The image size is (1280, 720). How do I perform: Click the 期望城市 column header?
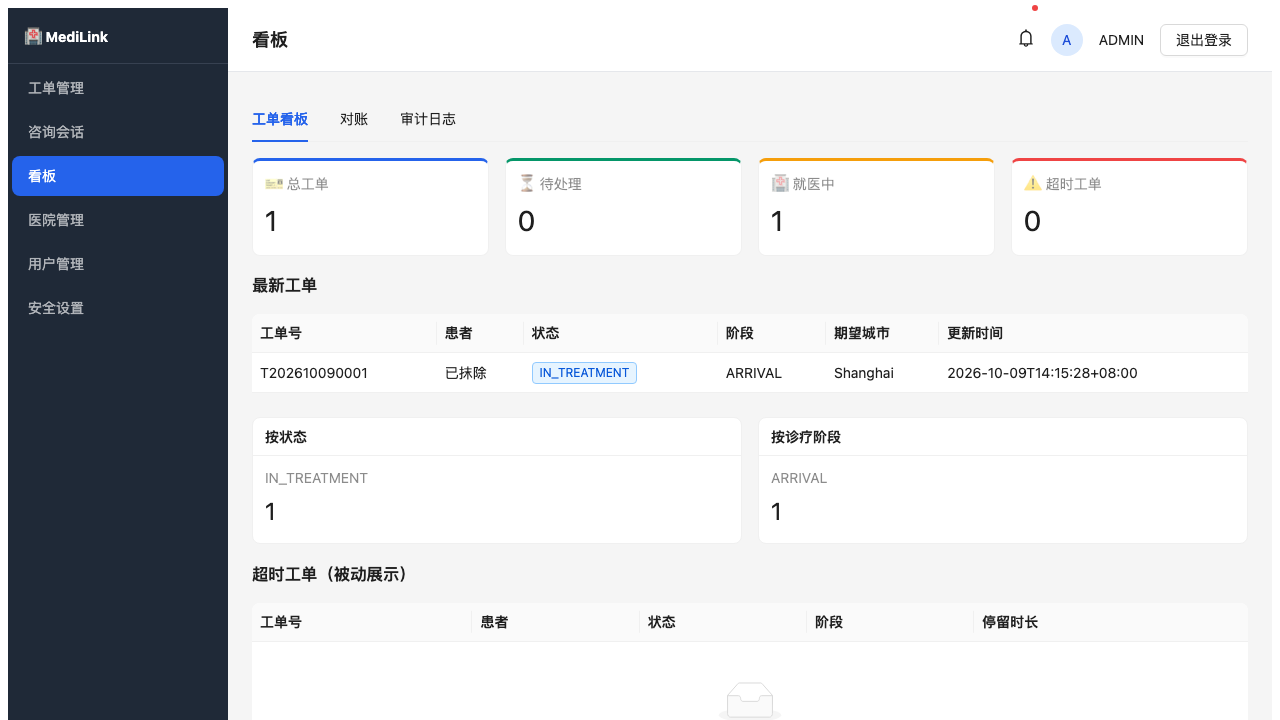click(862, 333)
